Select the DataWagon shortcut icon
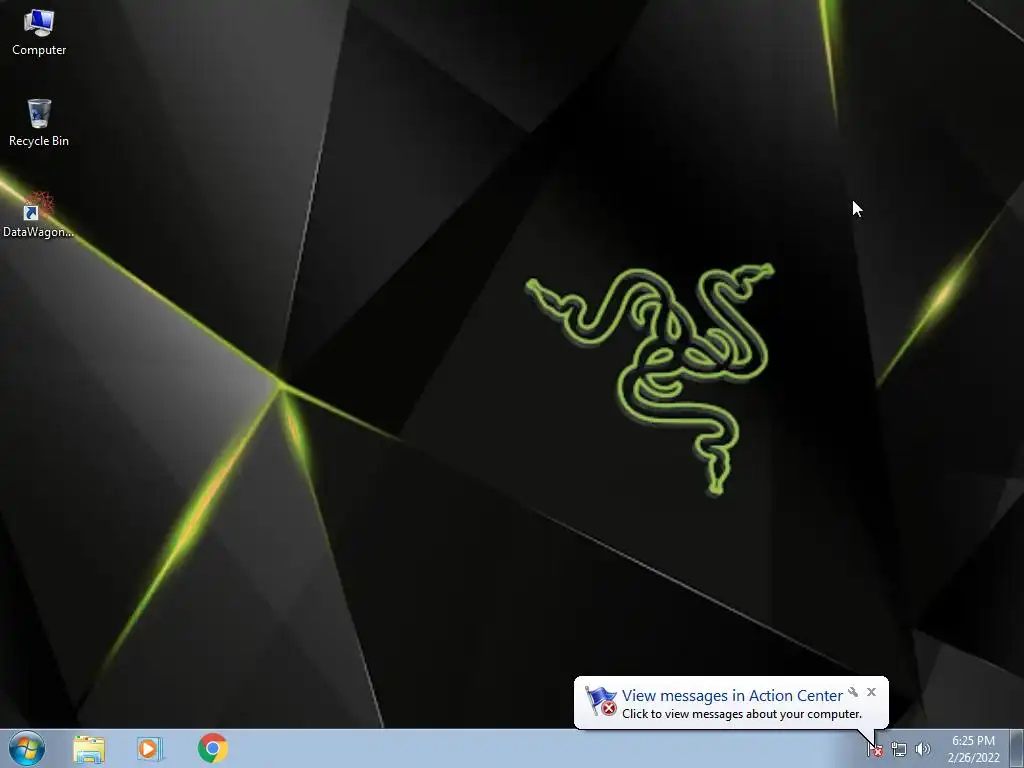 38,214
